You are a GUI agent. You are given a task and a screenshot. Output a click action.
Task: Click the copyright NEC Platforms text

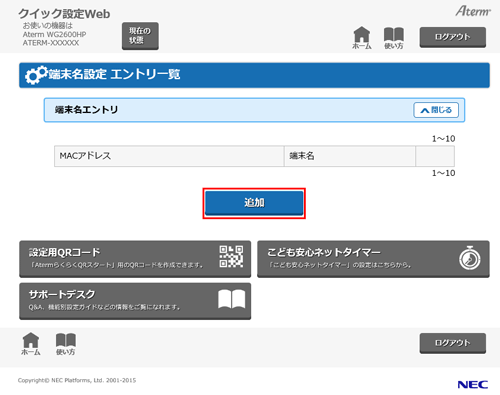coord(77,380)
